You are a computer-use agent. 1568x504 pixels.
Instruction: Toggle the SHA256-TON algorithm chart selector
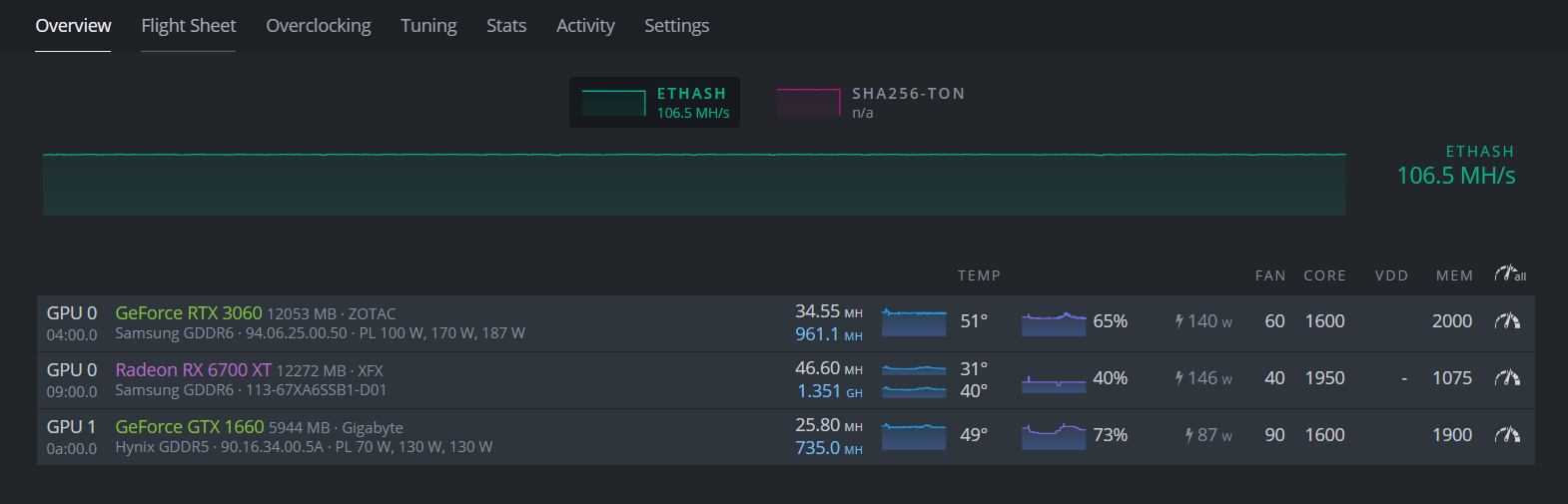tap(871, 102)
